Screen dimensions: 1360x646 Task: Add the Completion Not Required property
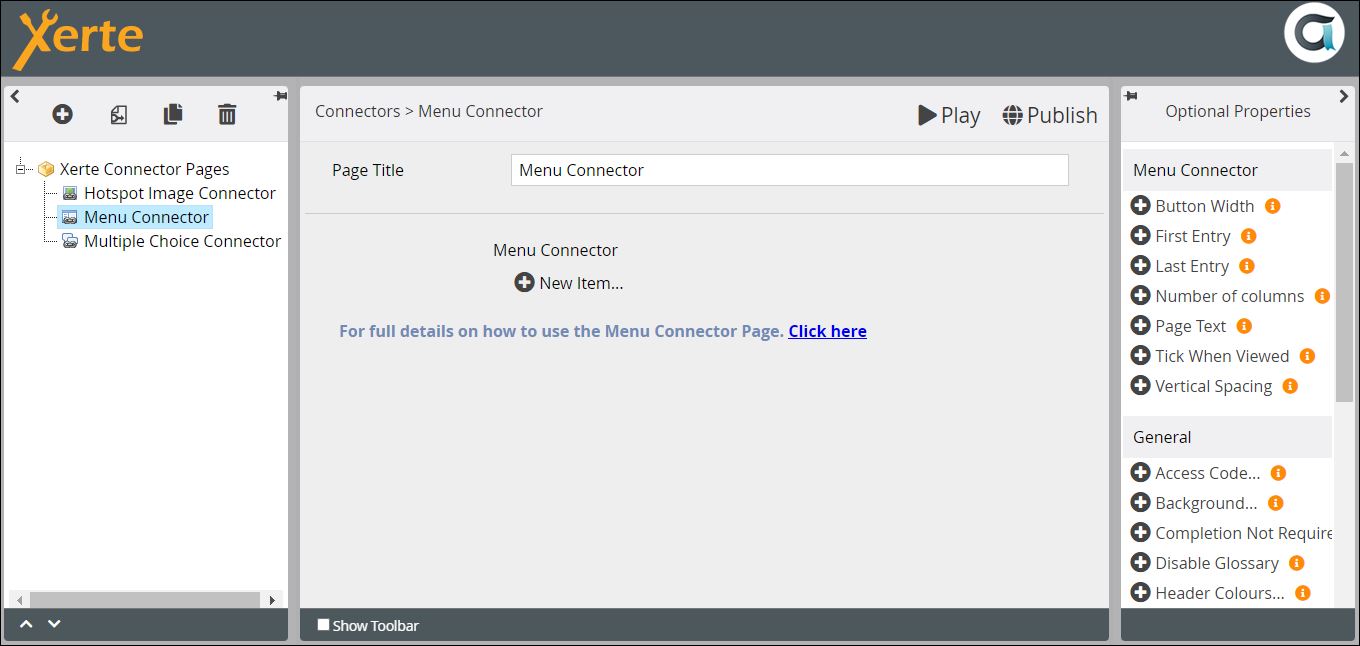click(1140, 532)
